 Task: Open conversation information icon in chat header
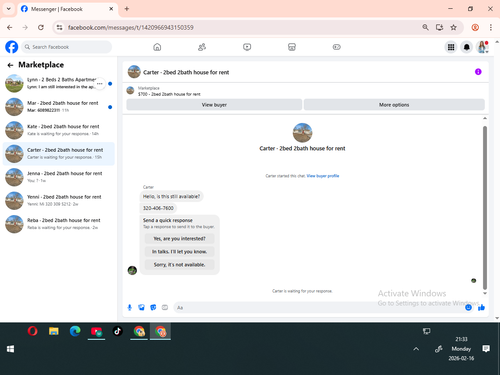[x=478, y=72]
